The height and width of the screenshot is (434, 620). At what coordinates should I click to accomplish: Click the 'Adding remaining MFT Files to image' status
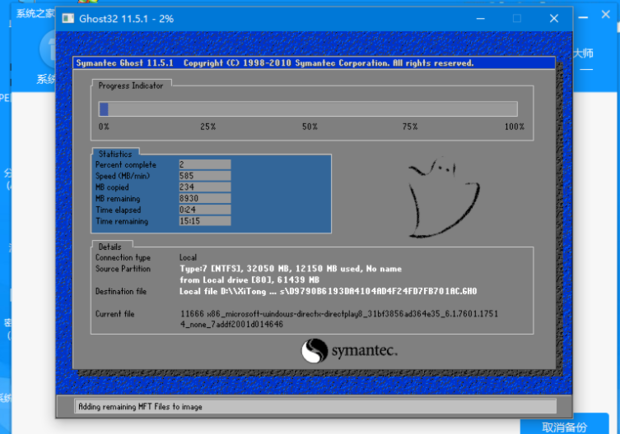140,407
